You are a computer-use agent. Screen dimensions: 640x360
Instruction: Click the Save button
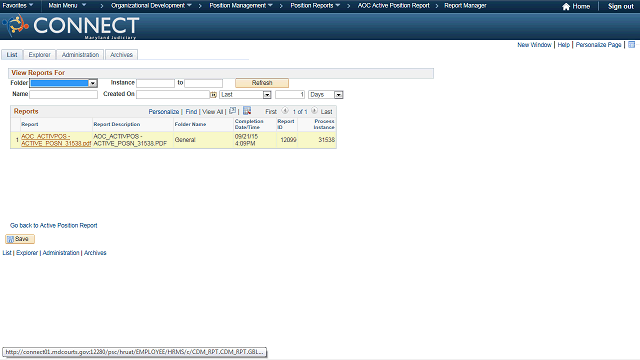(20, 239)
